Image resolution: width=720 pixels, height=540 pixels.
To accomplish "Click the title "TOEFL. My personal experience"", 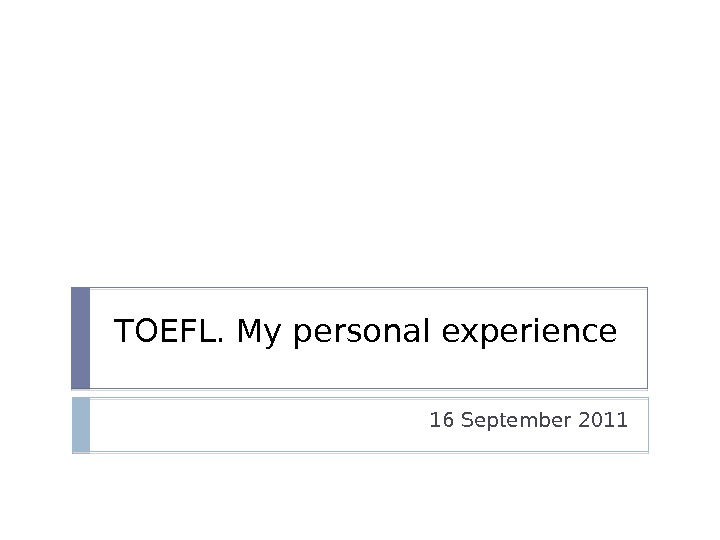I will 366,331.
